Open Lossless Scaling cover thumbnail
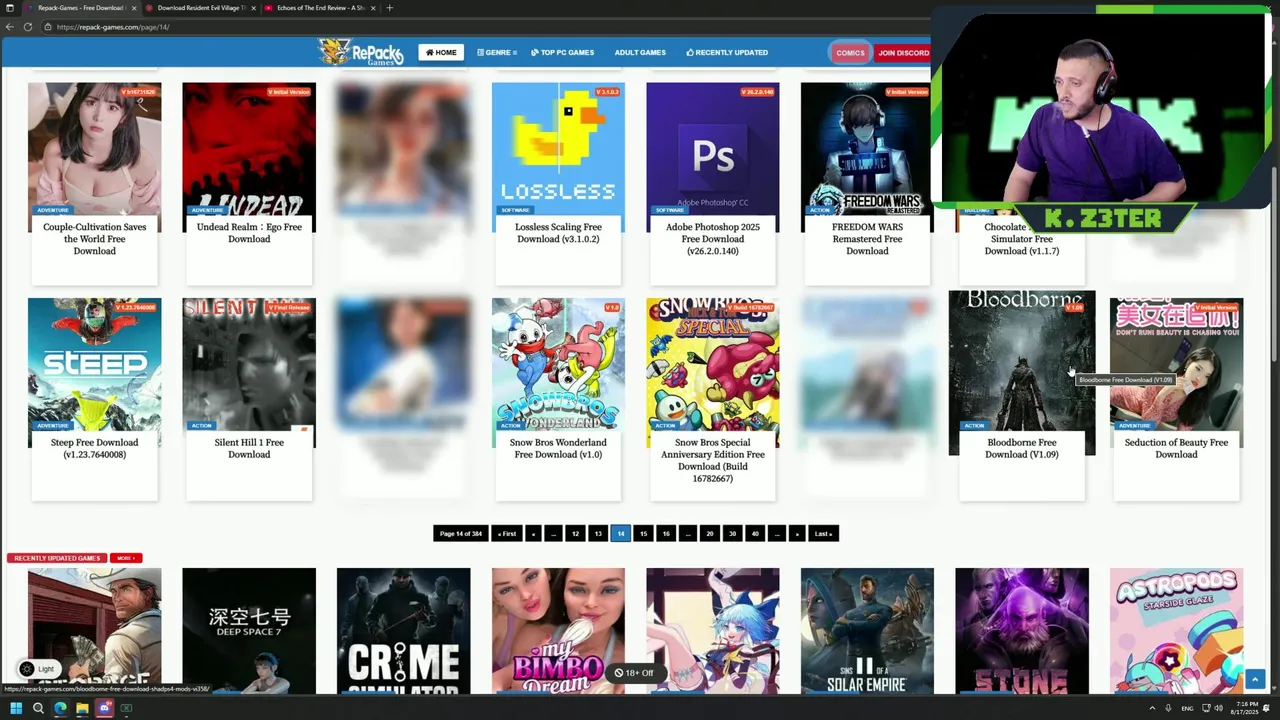This screenshot has height=720, width=1280. pos(558,148)
